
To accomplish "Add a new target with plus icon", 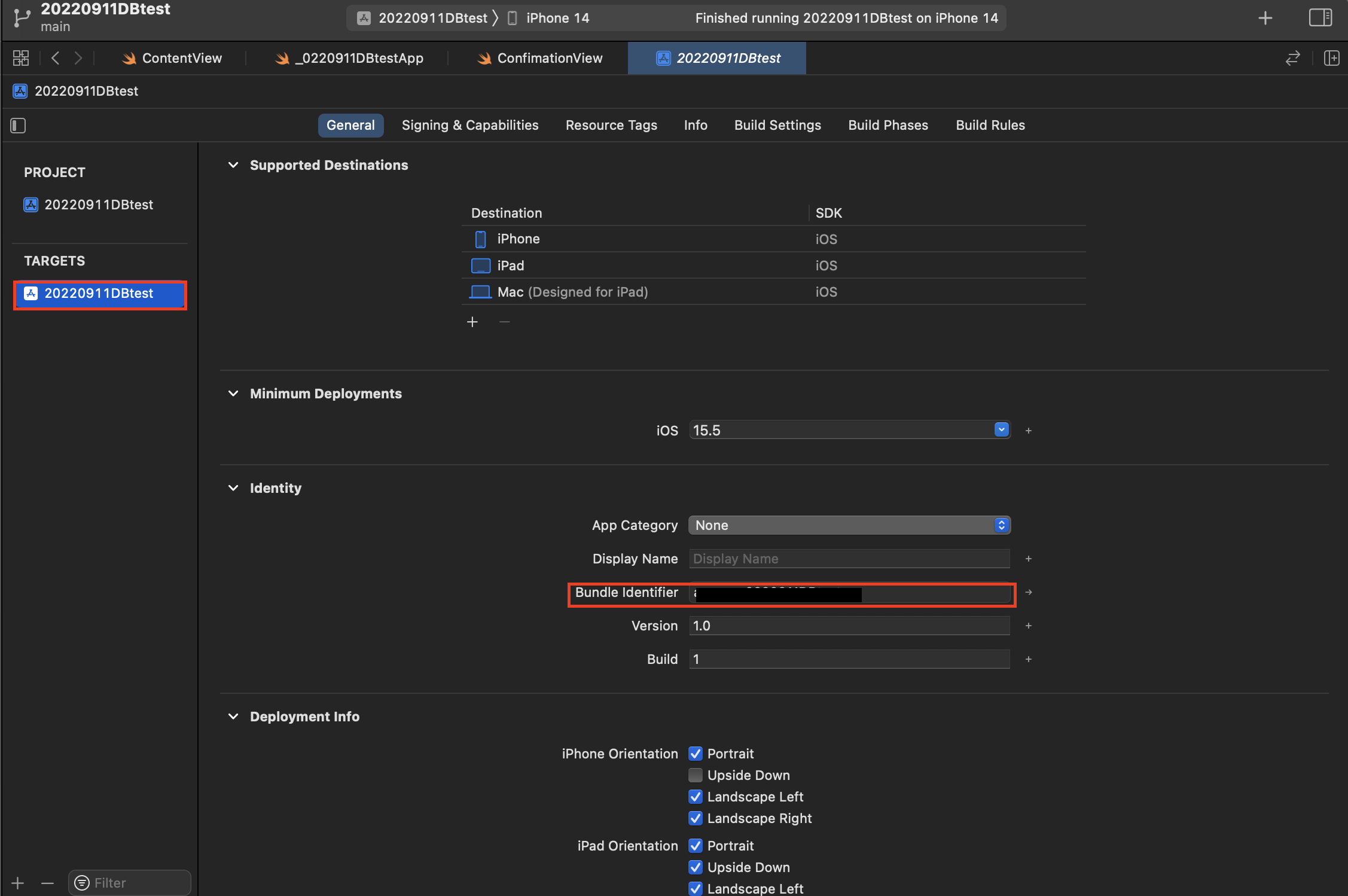I will 18,883.
